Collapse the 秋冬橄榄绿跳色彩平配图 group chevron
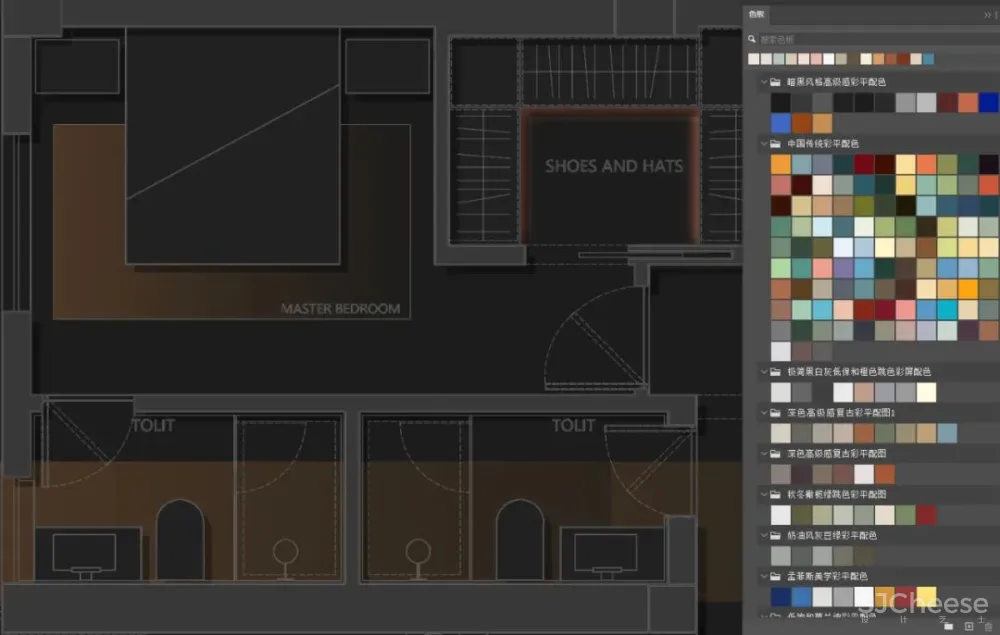The height and width of the screenshot is (635, 1000). [x=762, y=494]
